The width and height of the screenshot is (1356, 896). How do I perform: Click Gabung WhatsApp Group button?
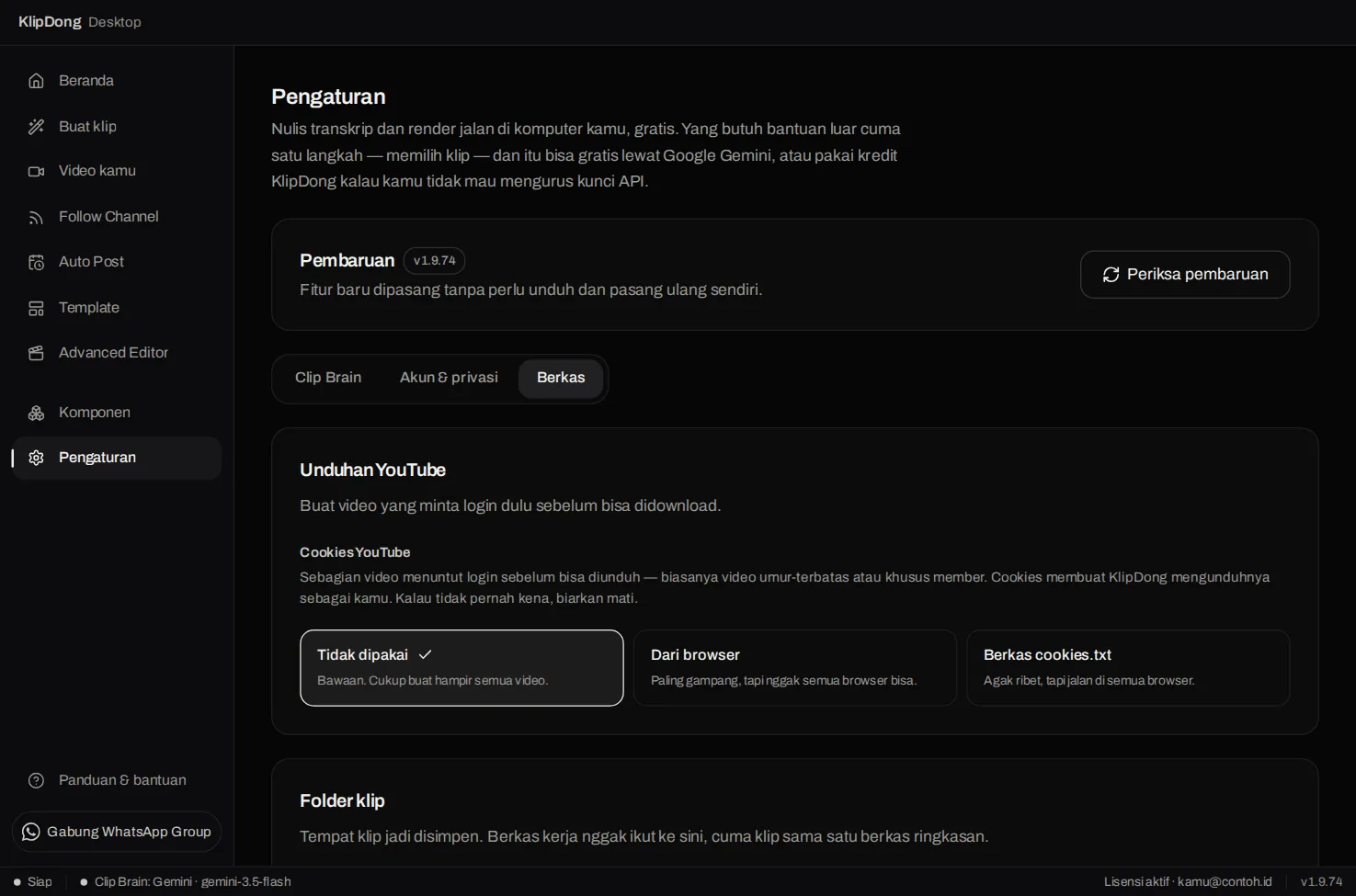(117, 832)
